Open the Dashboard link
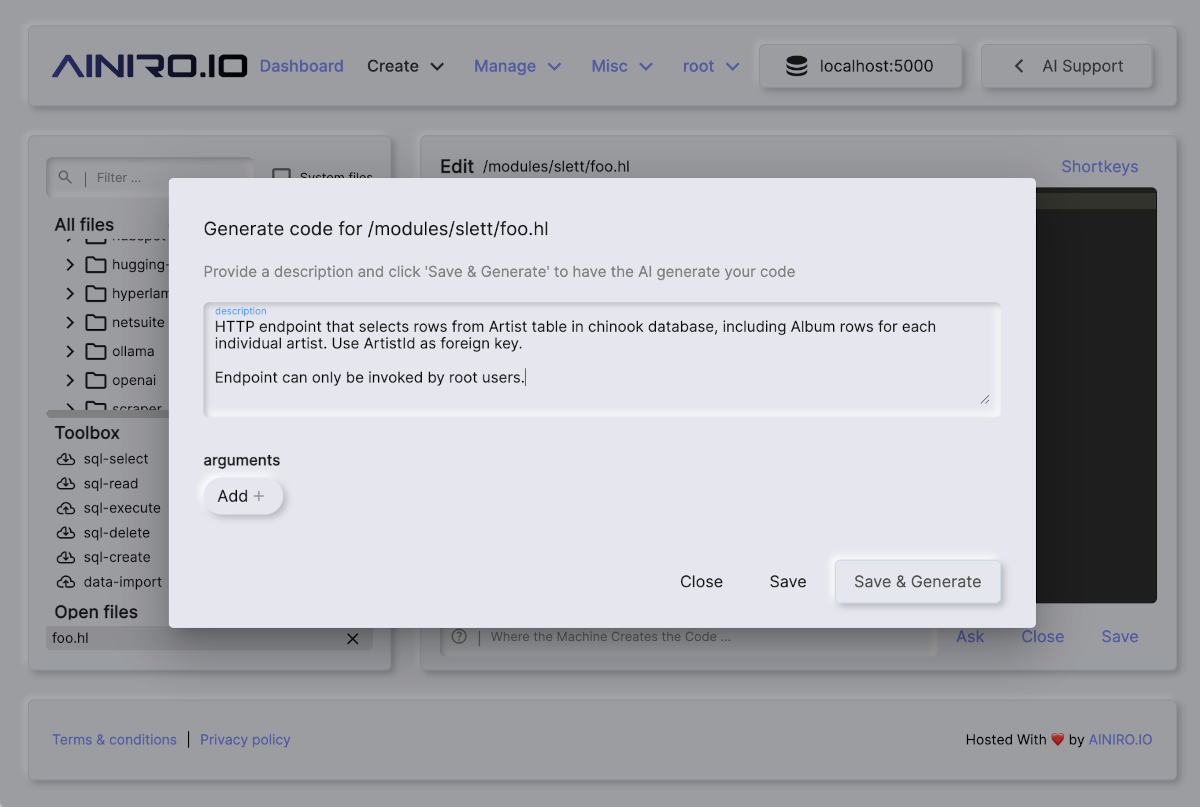The width and height of the screenshot is (1200, 807). (301, 66)
